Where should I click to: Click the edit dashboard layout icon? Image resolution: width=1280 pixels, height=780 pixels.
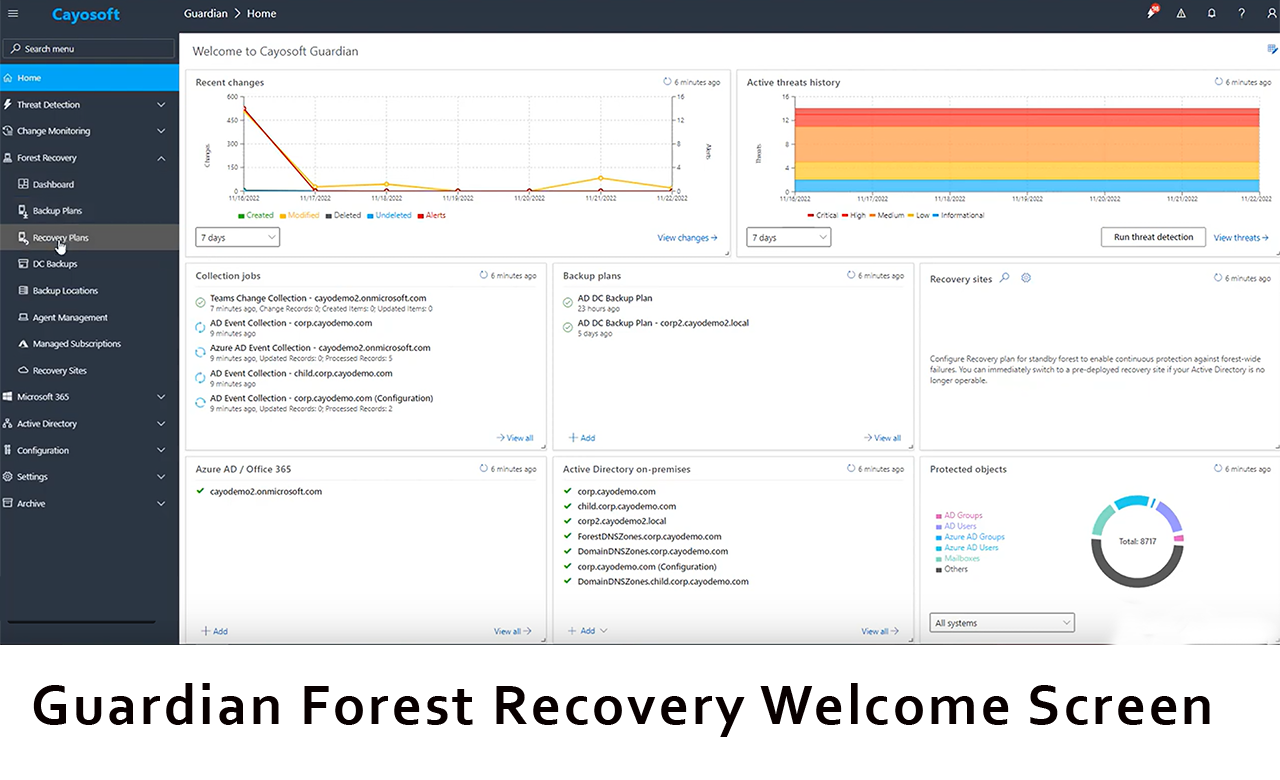pyautogui.click(x=1272, y=49)
